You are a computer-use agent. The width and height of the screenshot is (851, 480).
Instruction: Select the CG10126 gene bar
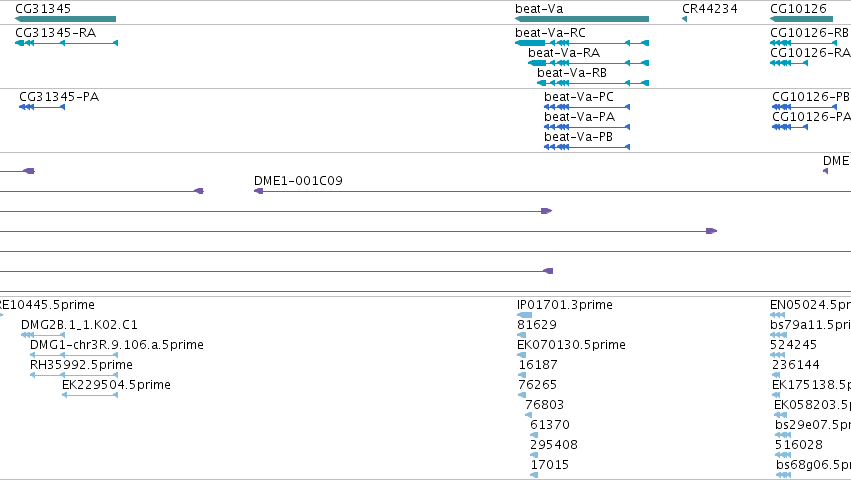tap(802, 19)
